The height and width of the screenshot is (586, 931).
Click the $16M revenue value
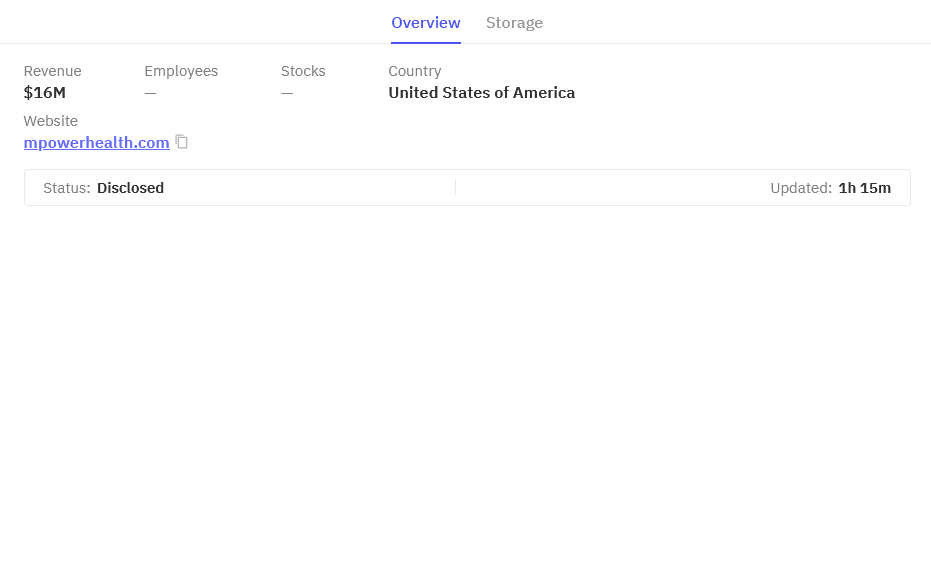pos(45,93)
